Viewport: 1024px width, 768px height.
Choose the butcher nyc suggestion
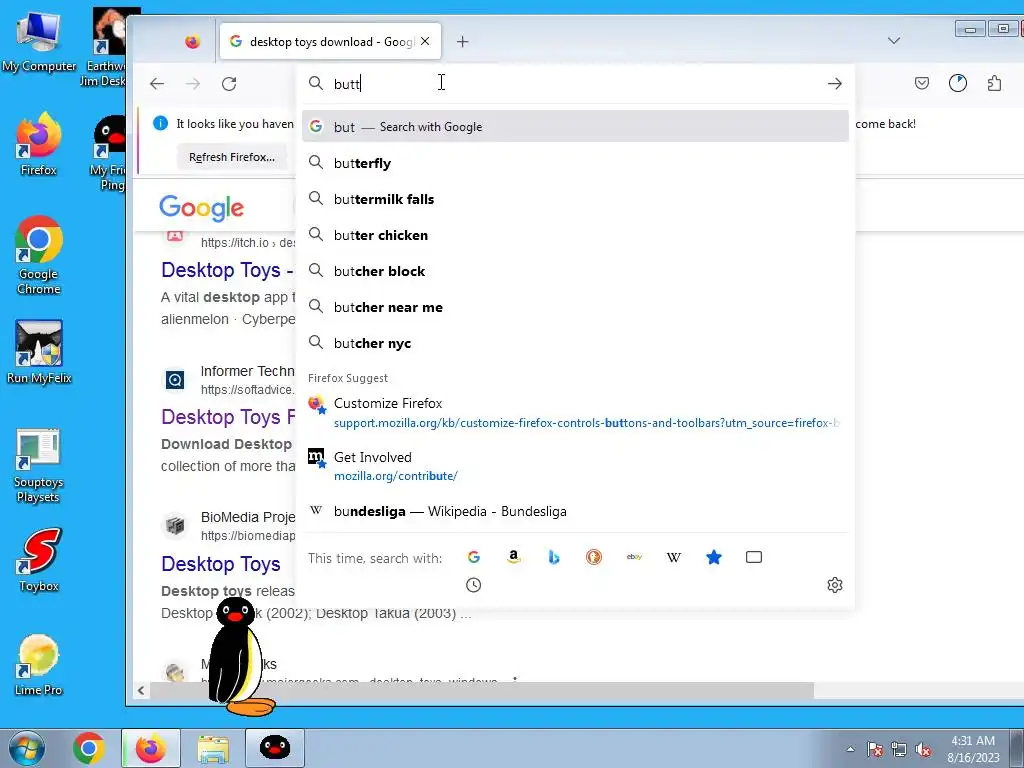click(x=575, y=343)
